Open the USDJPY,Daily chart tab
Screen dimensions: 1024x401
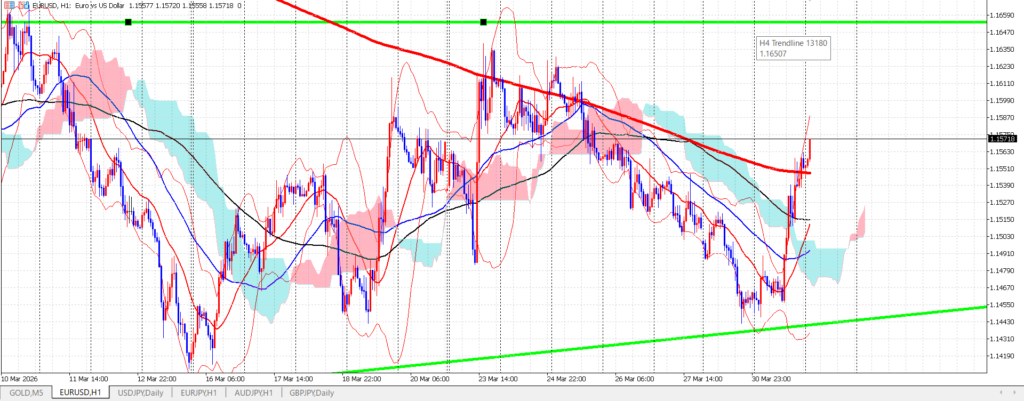click(x=140, y=393)
